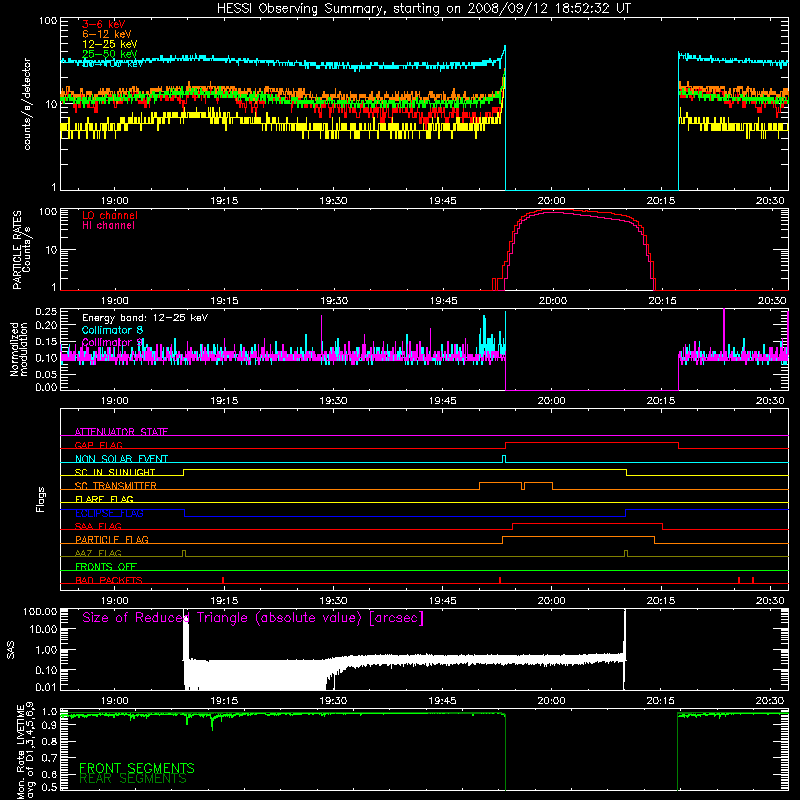Image resolution: width=800 pixels, height=800 pixels.
Task: Click the LO channel legend label
Action: (x=110, y=215)
